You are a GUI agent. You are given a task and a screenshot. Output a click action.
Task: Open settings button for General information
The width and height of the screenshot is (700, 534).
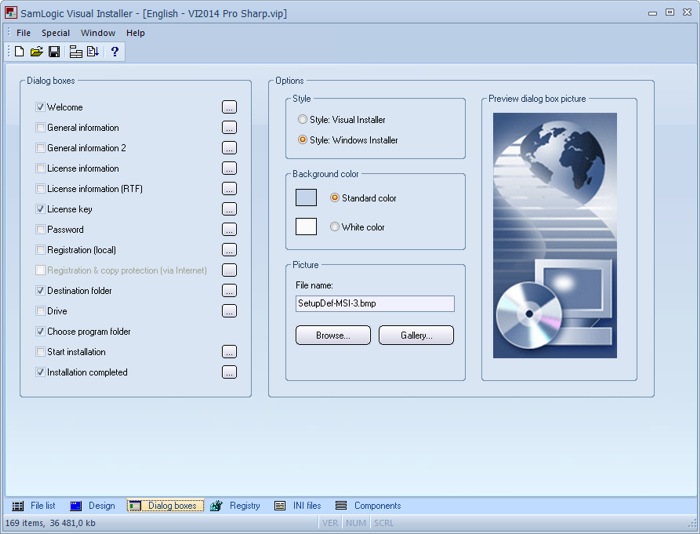point(229,128)
